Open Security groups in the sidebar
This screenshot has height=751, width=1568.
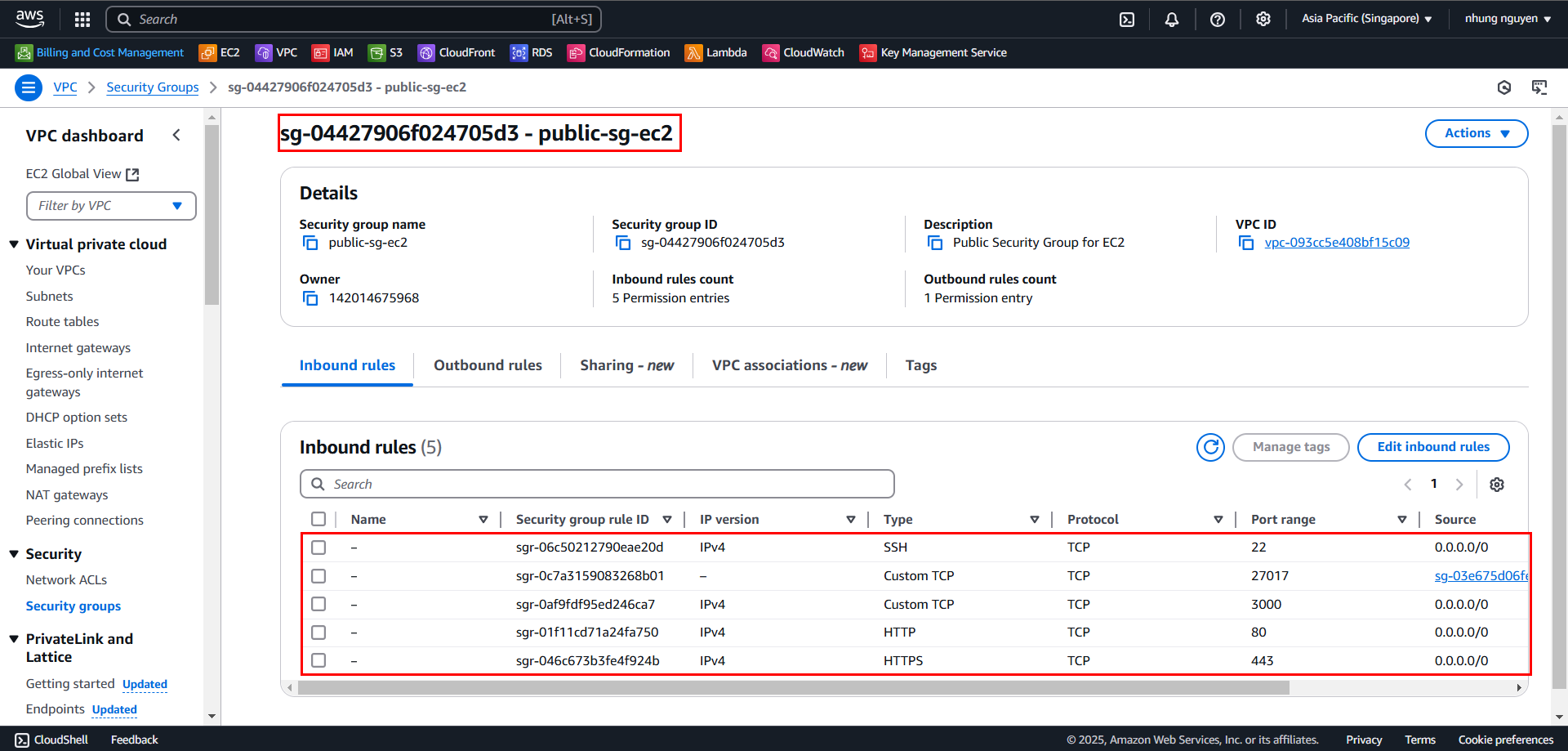coord(73,606)
